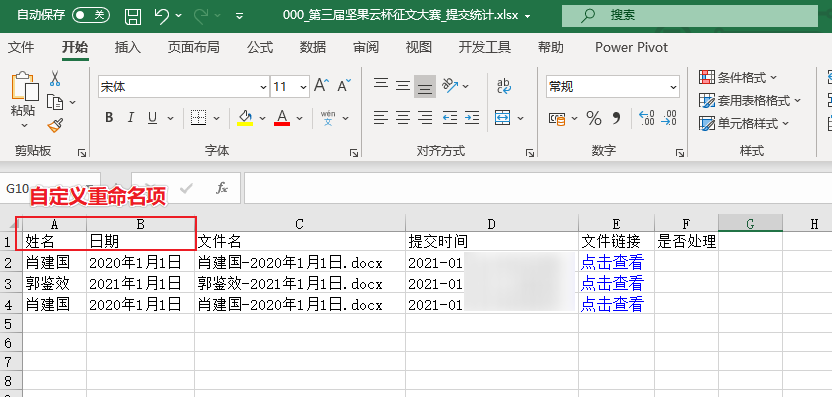Click Middle Align icon
The width and height of the screenshot is (832, 397).
point(403,85)
